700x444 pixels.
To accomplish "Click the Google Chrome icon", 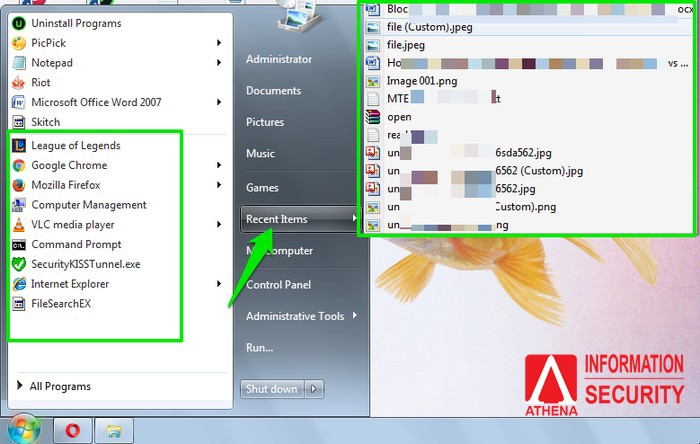I will 18,165.
